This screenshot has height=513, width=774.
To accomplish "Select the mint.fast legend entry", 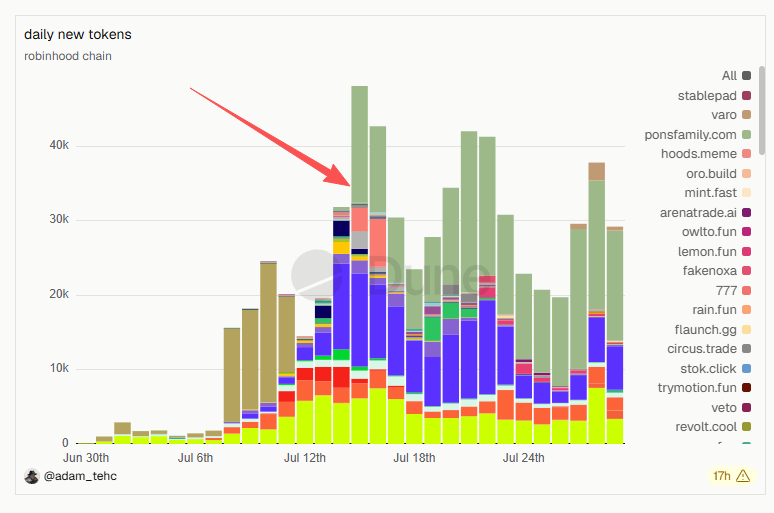I will click(718, 193).
